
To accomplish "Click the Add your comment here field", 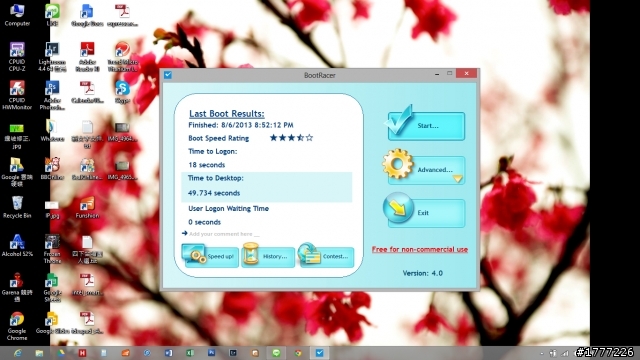I will coord(224,234).
